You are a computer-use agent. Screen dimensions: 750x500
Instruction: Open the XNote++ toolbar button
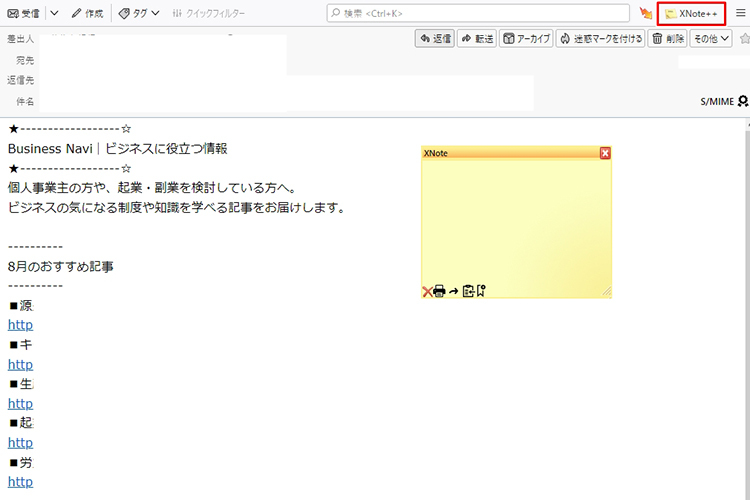[691, 13]
